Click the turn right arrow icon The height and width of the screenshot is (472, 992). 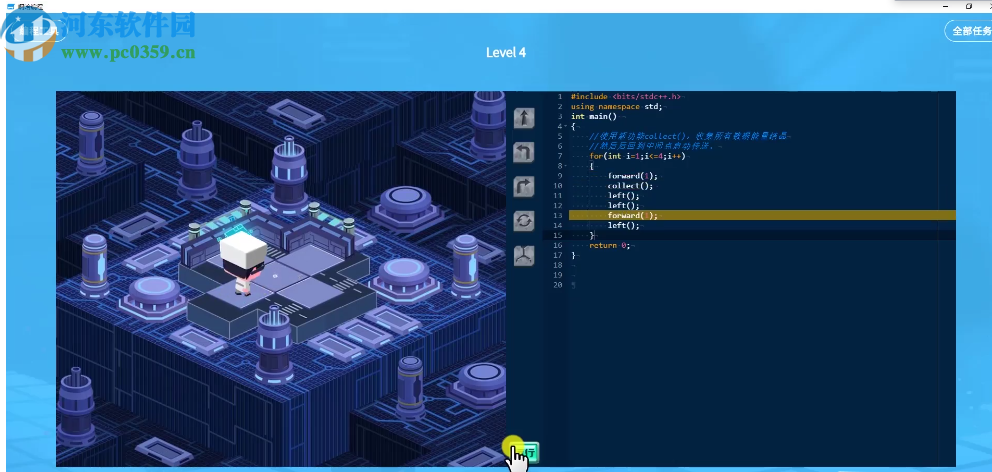[524, 187]
